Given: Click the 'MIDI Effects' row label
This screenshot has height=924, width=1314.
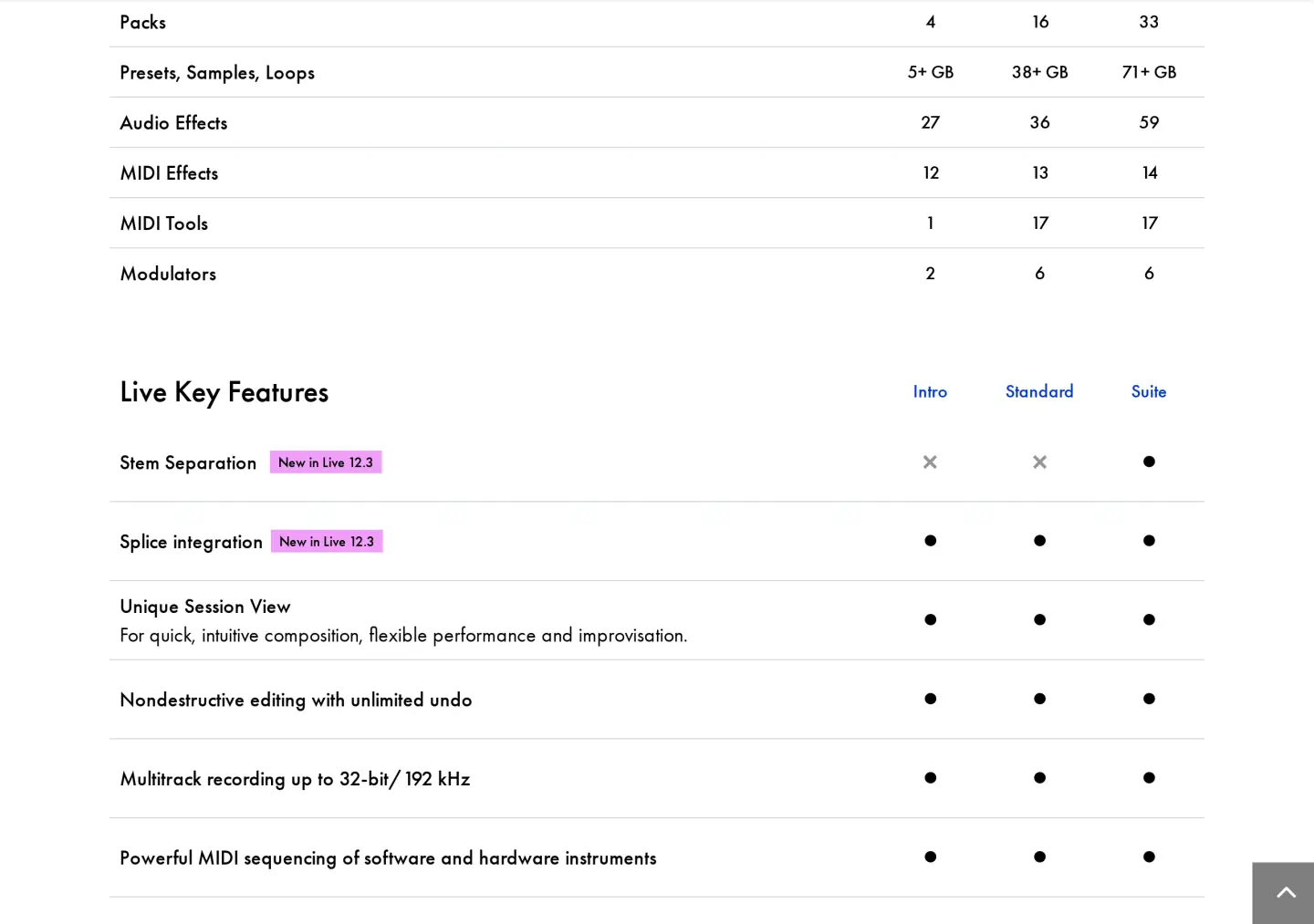Looking at the screenshot, I should (169, 173).
